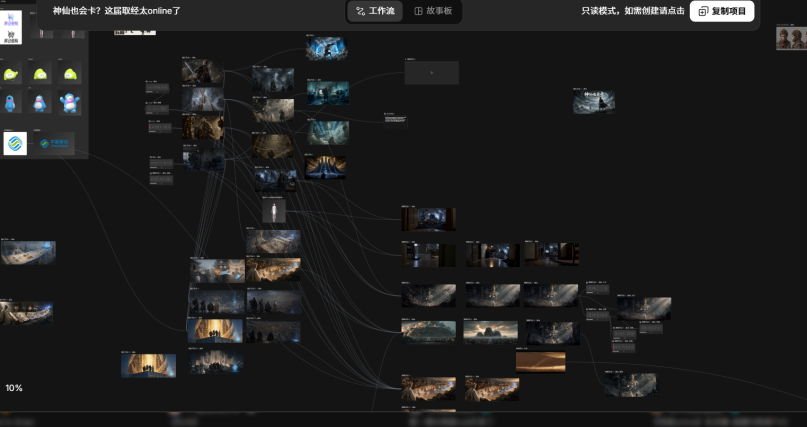Screen dimensions: 807x427
Task: Select the sunset clouds over rock peaks thumbnail
Action: [x=490, y=332]
